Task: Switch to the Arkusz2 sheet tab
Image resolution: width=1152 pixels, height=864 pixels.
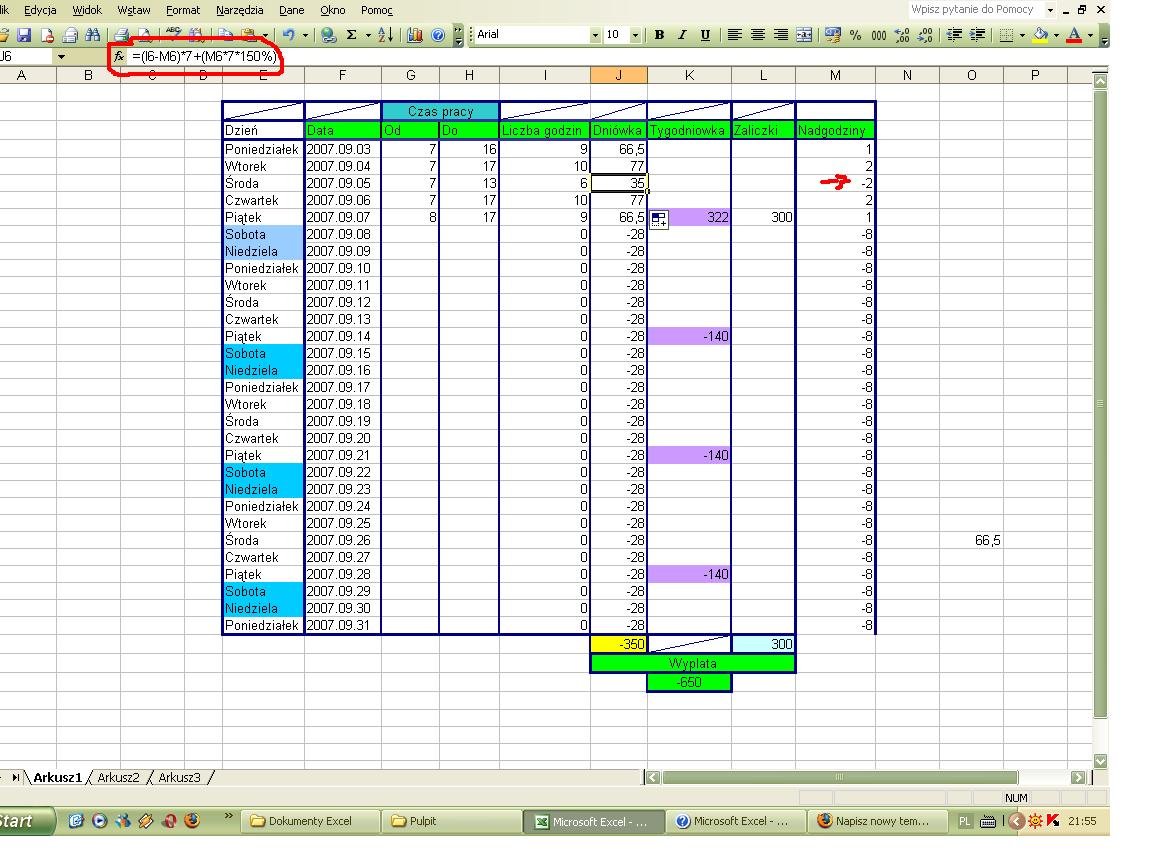Action: [x=118, y=777]
